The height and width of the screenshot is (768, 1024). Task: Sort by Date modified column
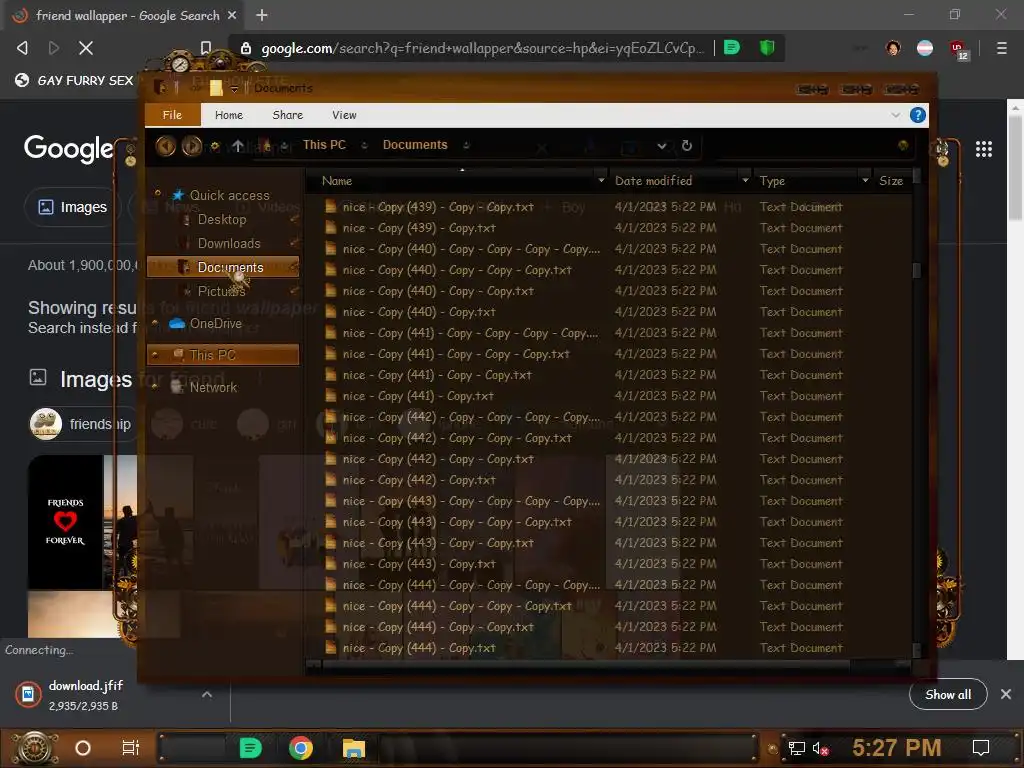pyautogui.click(x=653, y=181)
